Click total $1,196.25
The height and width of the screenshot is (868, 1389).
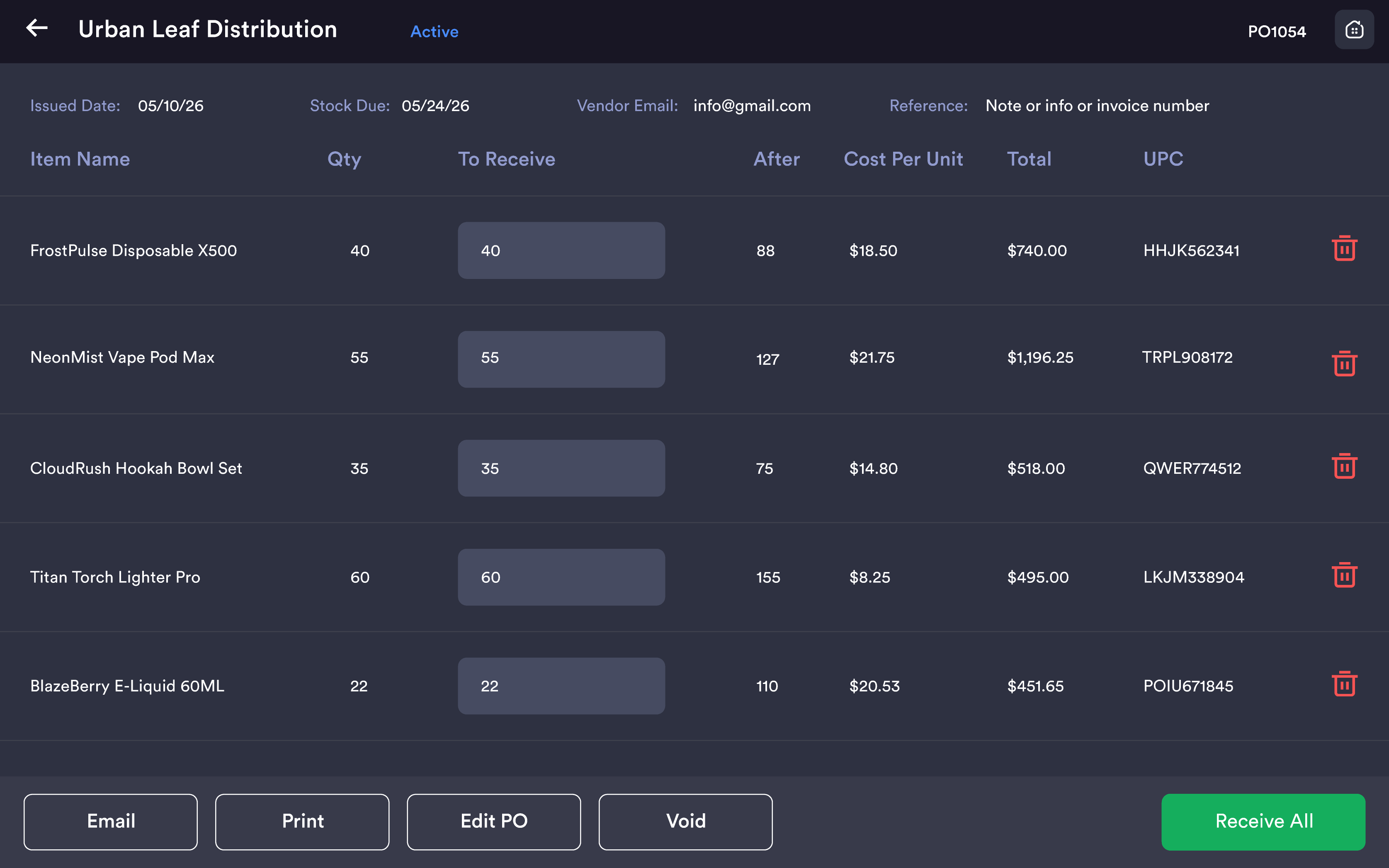tap(1040, 358)
